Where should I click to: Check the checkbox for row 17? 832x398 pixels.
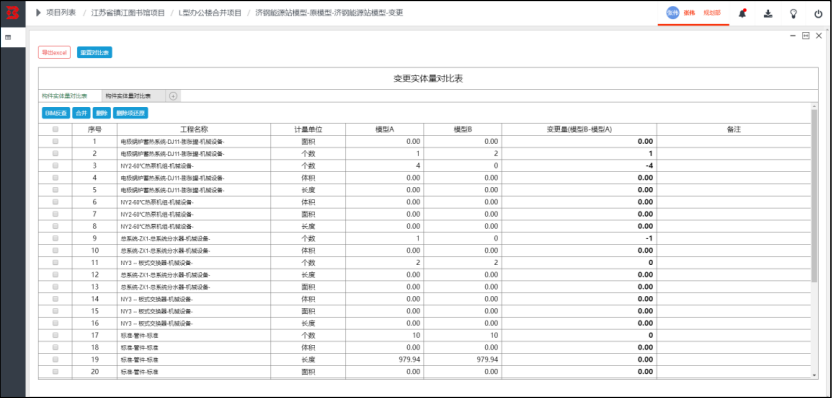[55, 335]
